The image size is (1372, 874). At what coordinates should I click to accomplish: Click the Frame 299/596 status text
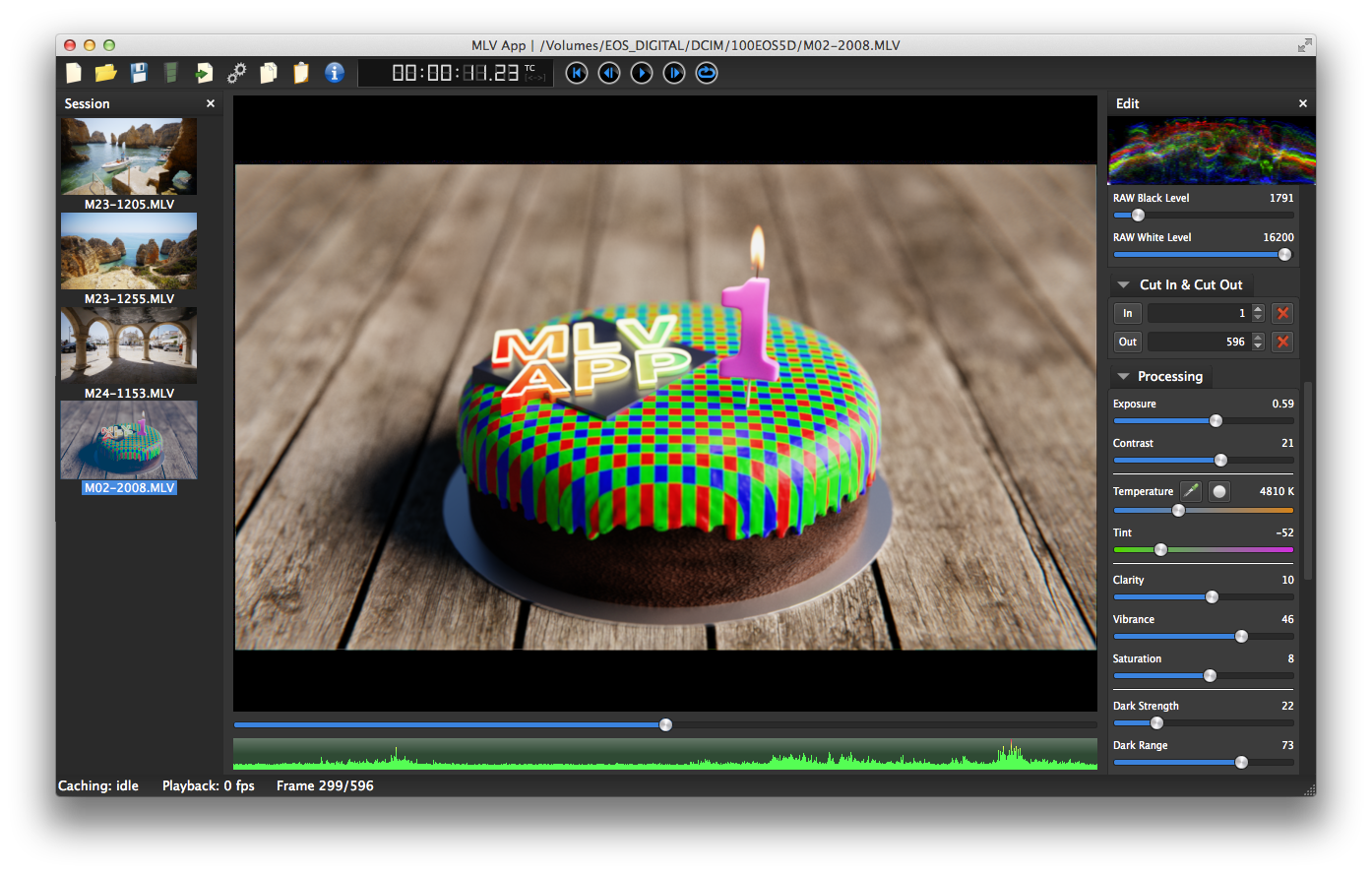coord(325,785)
